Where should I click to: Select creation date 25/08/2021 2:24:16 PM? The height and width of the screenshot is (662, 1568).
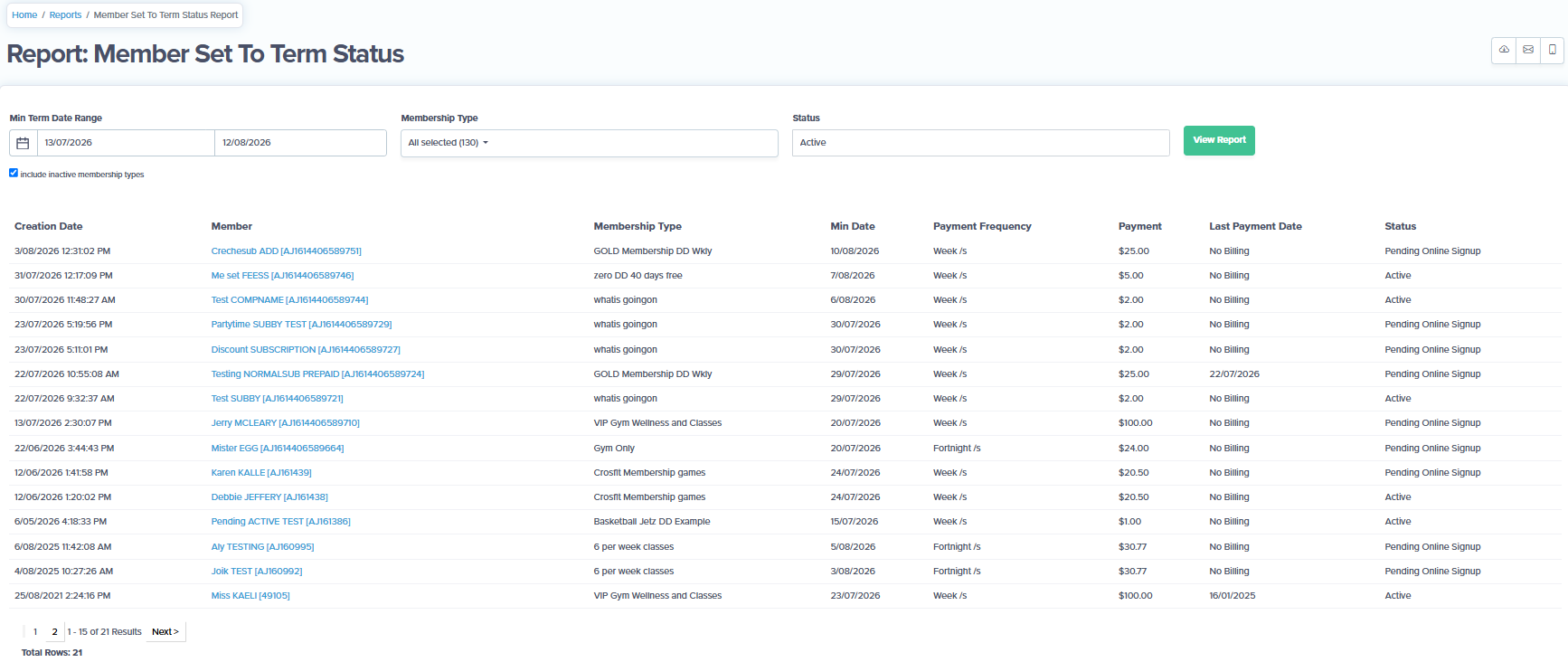[x=62, y=596]
